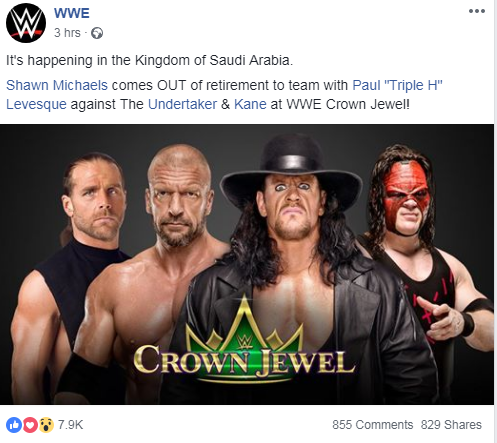Open the Shawn Michaels tagged link

click(x=57, y=85)
